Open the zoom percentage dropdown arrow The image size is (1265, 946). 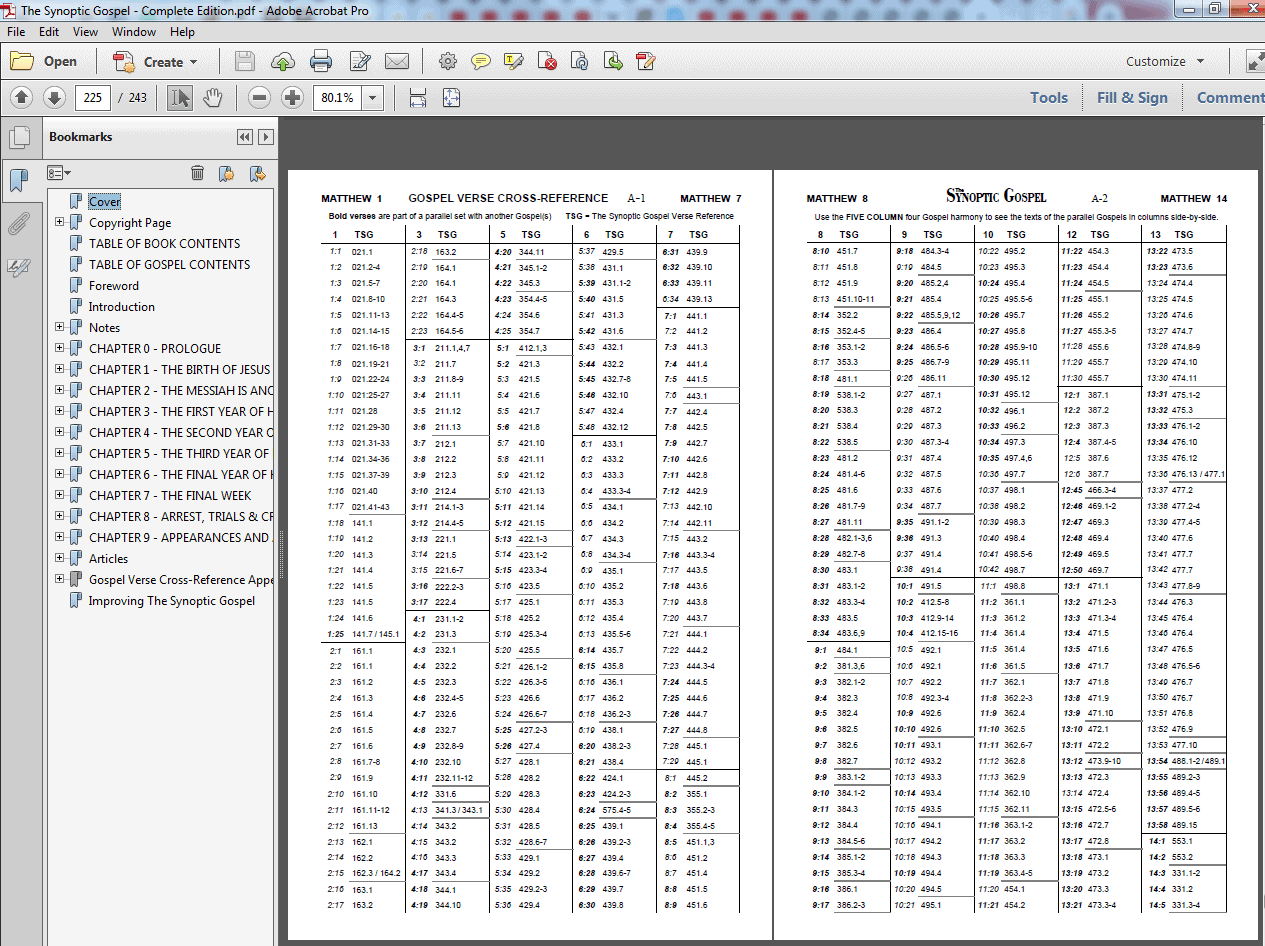tap(373, 98)
